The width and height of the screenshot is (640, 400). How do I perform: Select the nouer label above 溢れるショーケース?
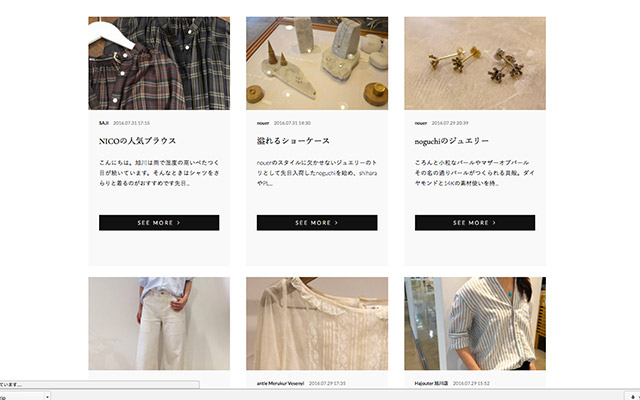point(263,123)
